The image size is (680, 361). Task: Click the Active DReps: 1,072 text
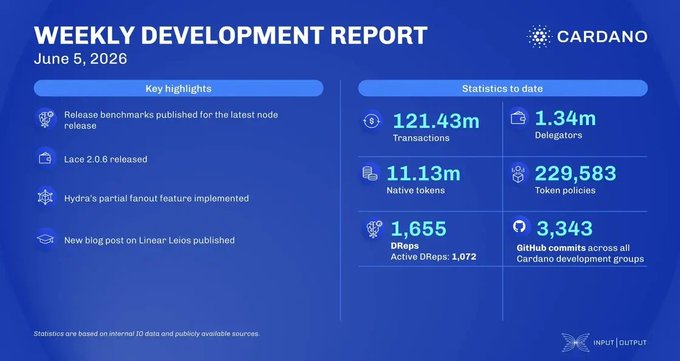click(434, 257)
